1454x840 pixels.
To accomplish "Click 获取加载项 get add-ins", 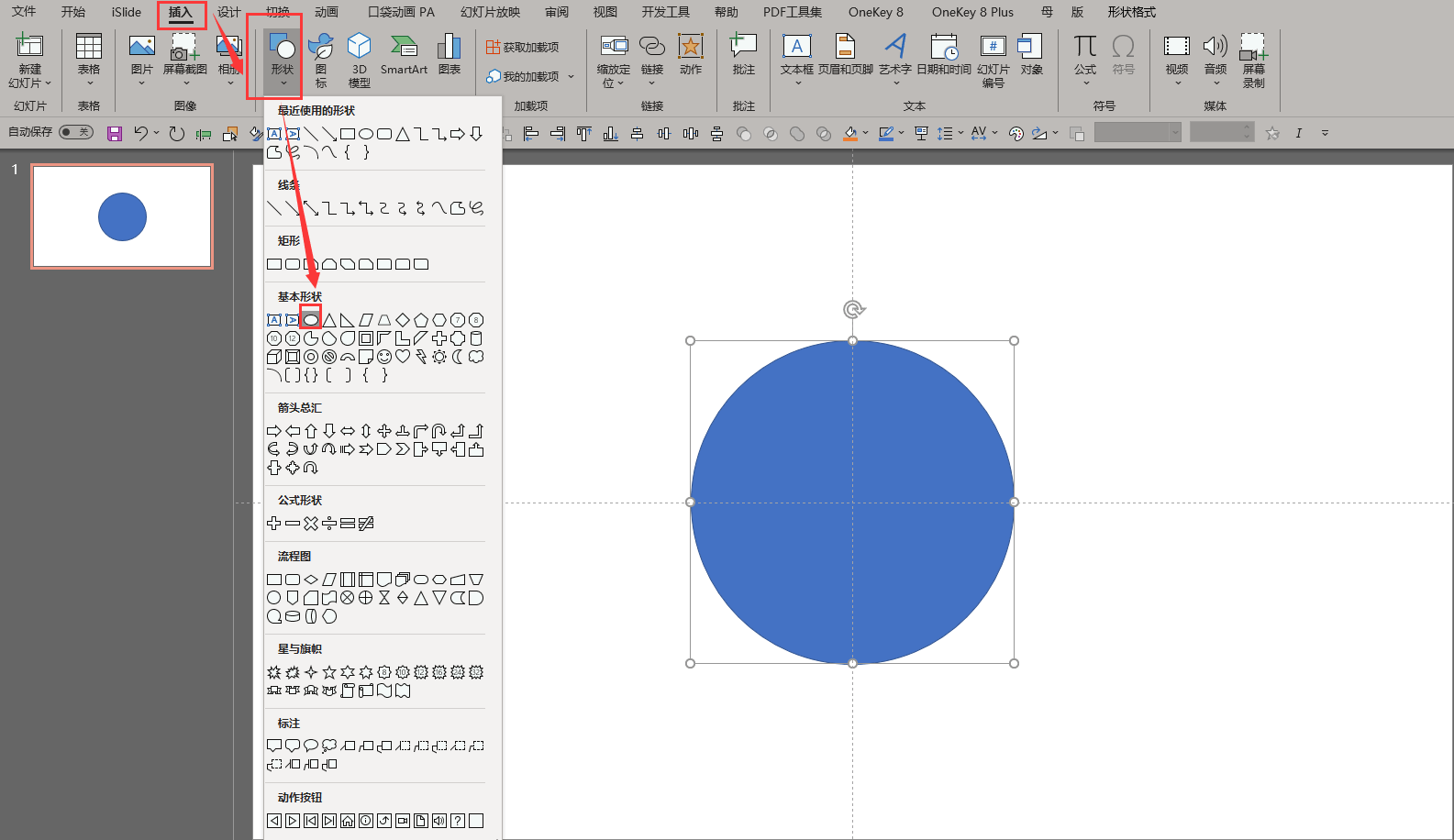I will (523, 47).
